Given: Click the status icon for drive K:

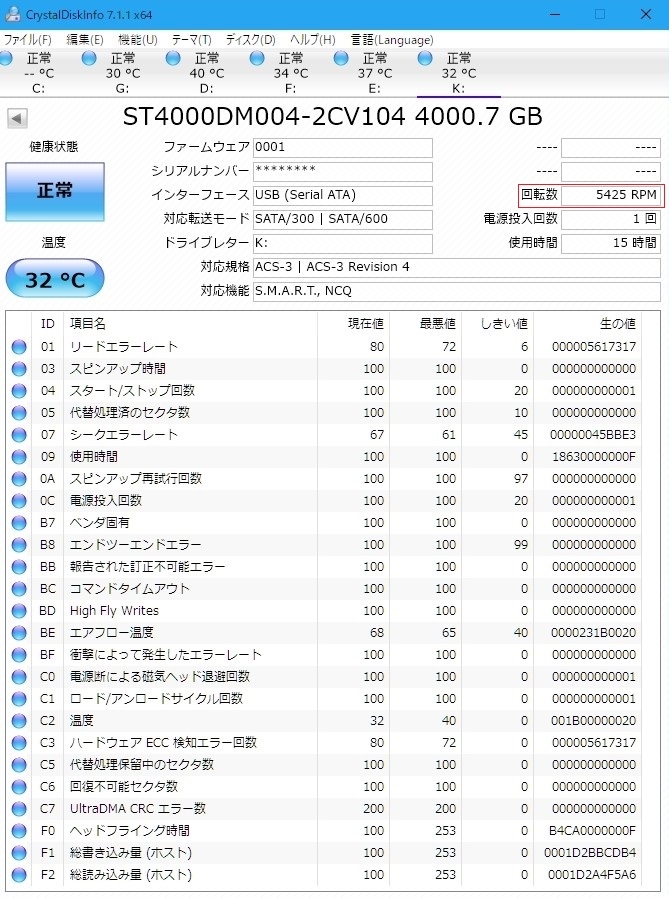Looking at the screenshot, I should click(x=425, y=58).
